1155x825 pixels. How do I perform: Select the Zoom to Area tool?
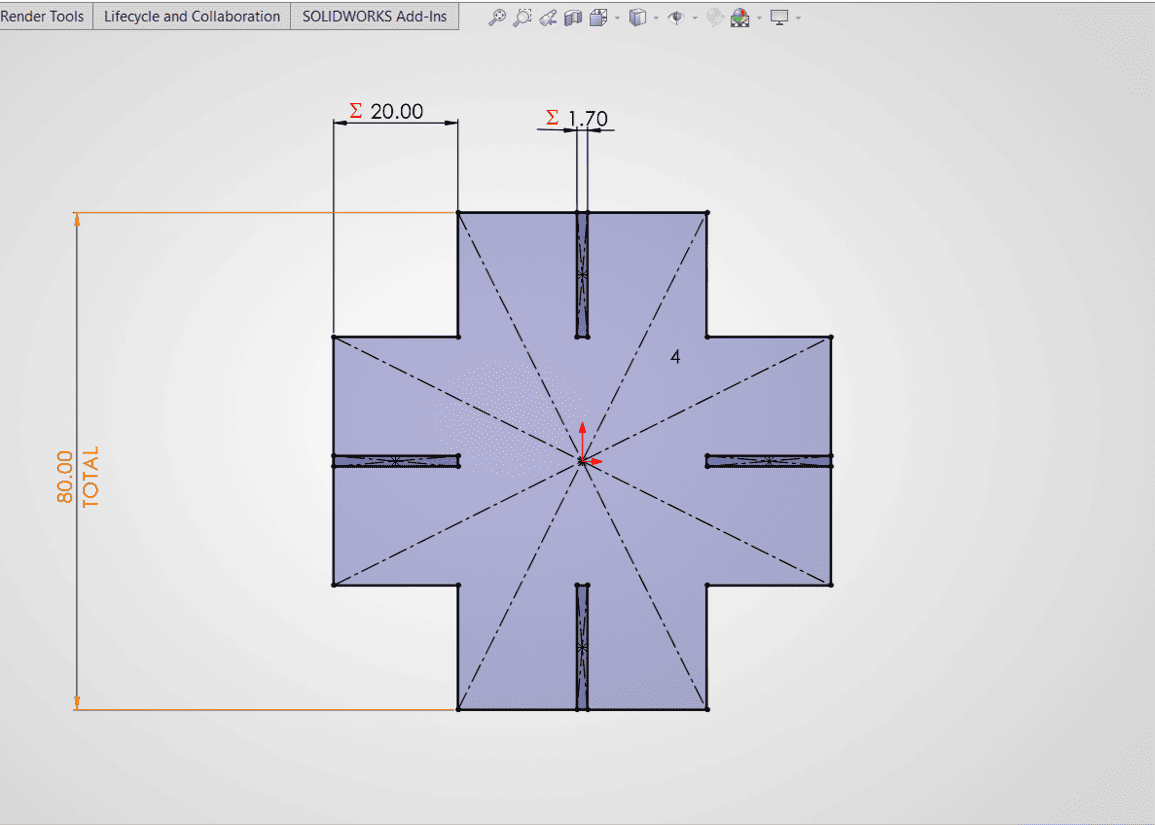click(x=522, y=17)
